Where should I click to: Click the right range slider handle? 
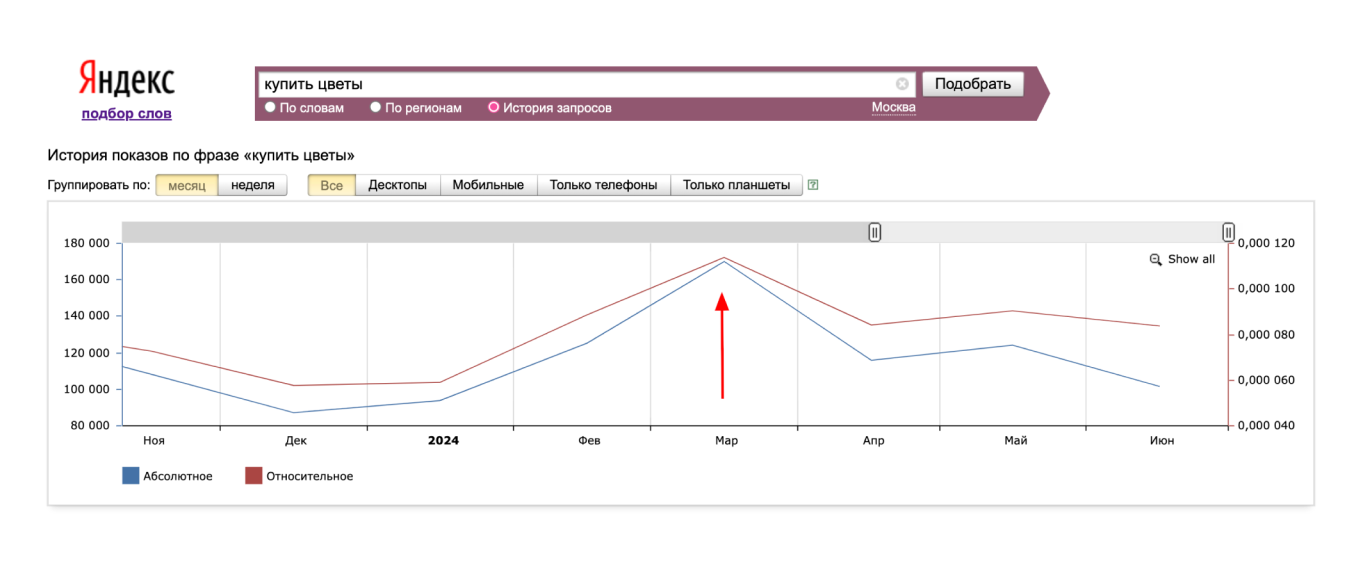(1228, 232)
